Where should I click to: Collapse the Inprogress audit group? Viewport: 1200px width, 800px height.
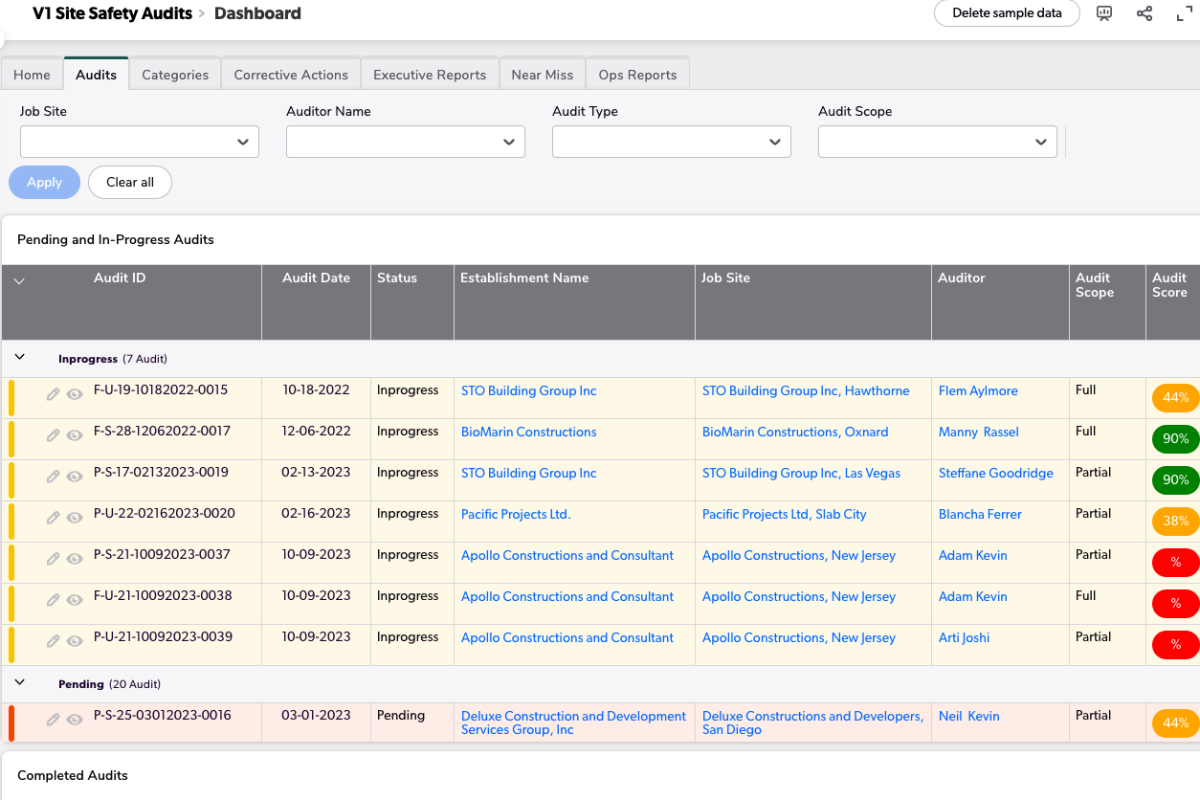[19, 357]
